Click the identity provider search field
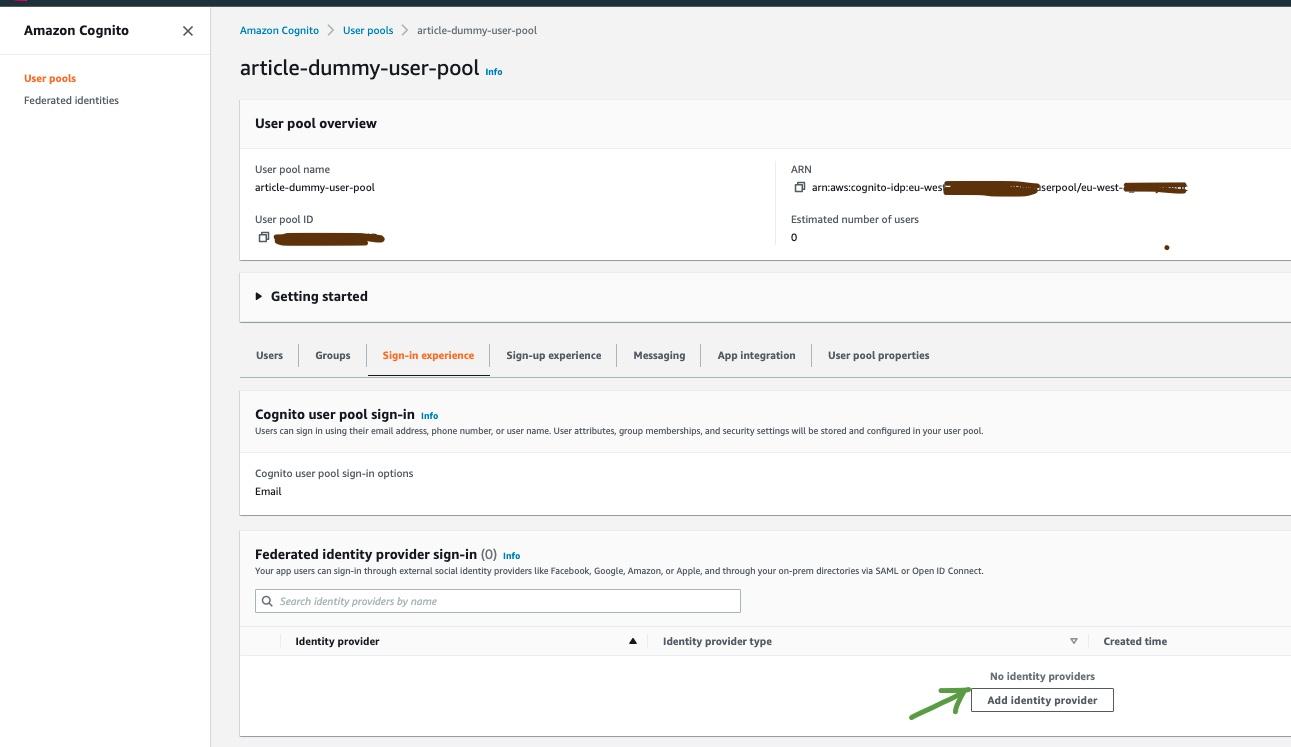Screen dimensions: 1291x747 (497, 600)
